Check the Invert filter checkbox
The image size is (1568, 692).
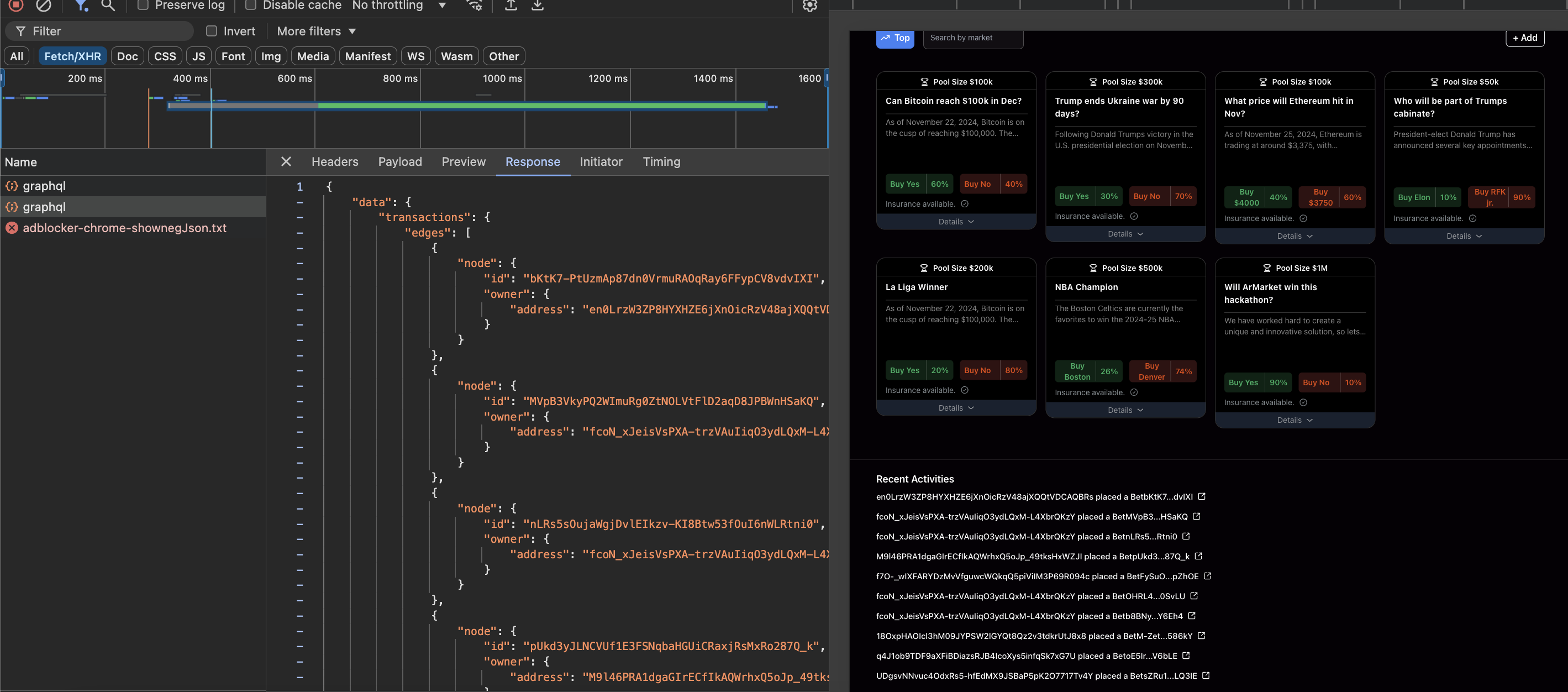pos(212,31)
